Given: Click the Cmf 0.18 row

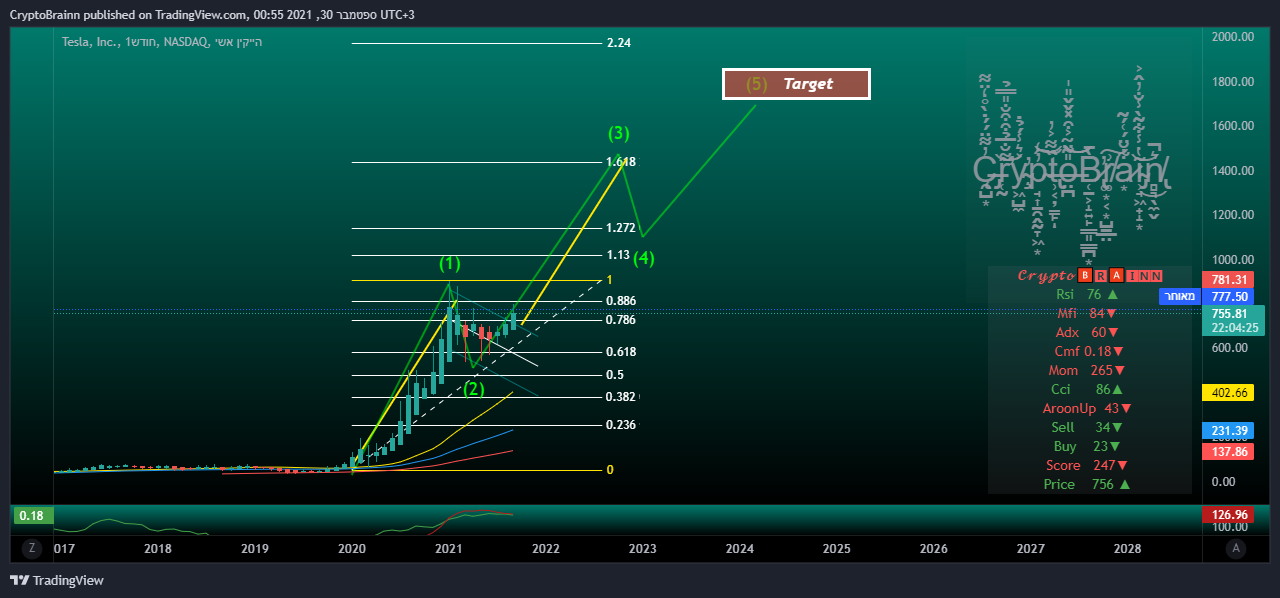Looking at the screenshot, I should (1089, 351).
